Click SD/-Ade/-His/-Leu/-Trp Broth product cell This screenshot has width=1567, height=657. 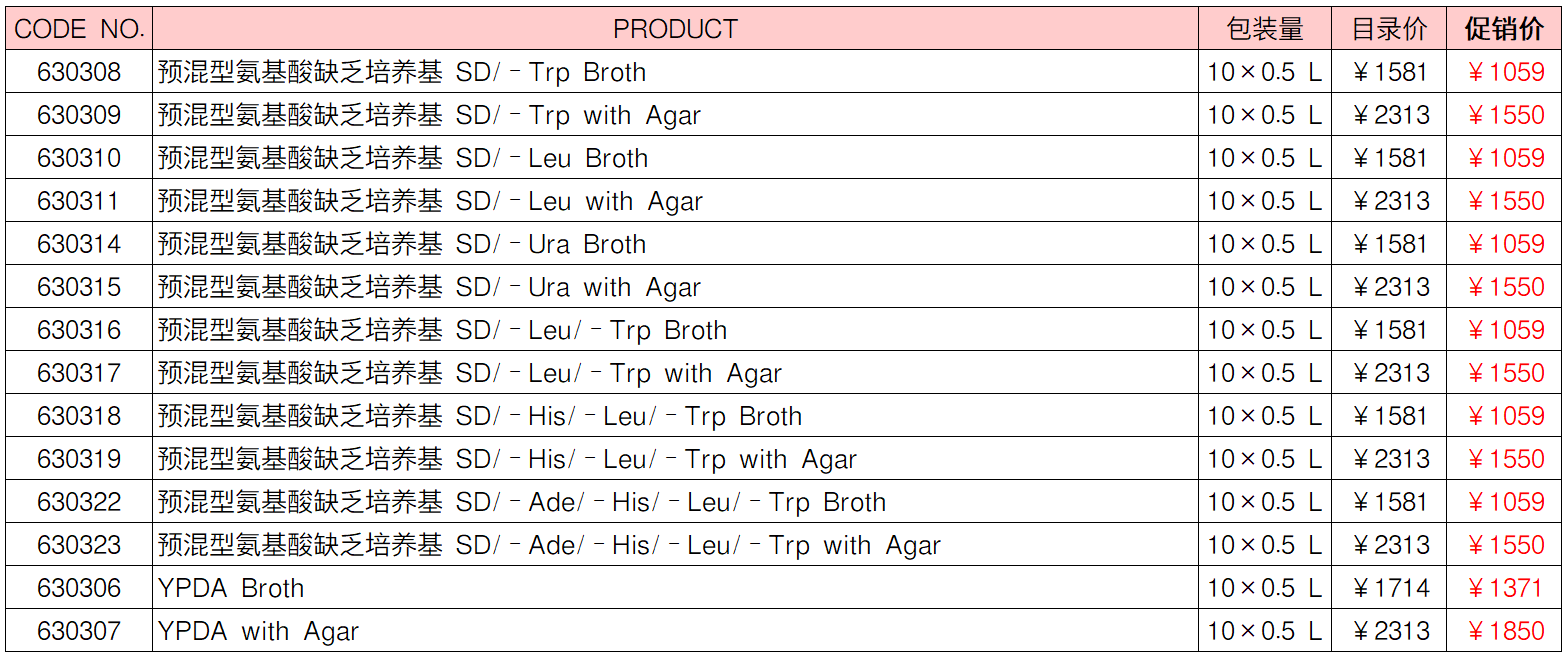point(675,502)
